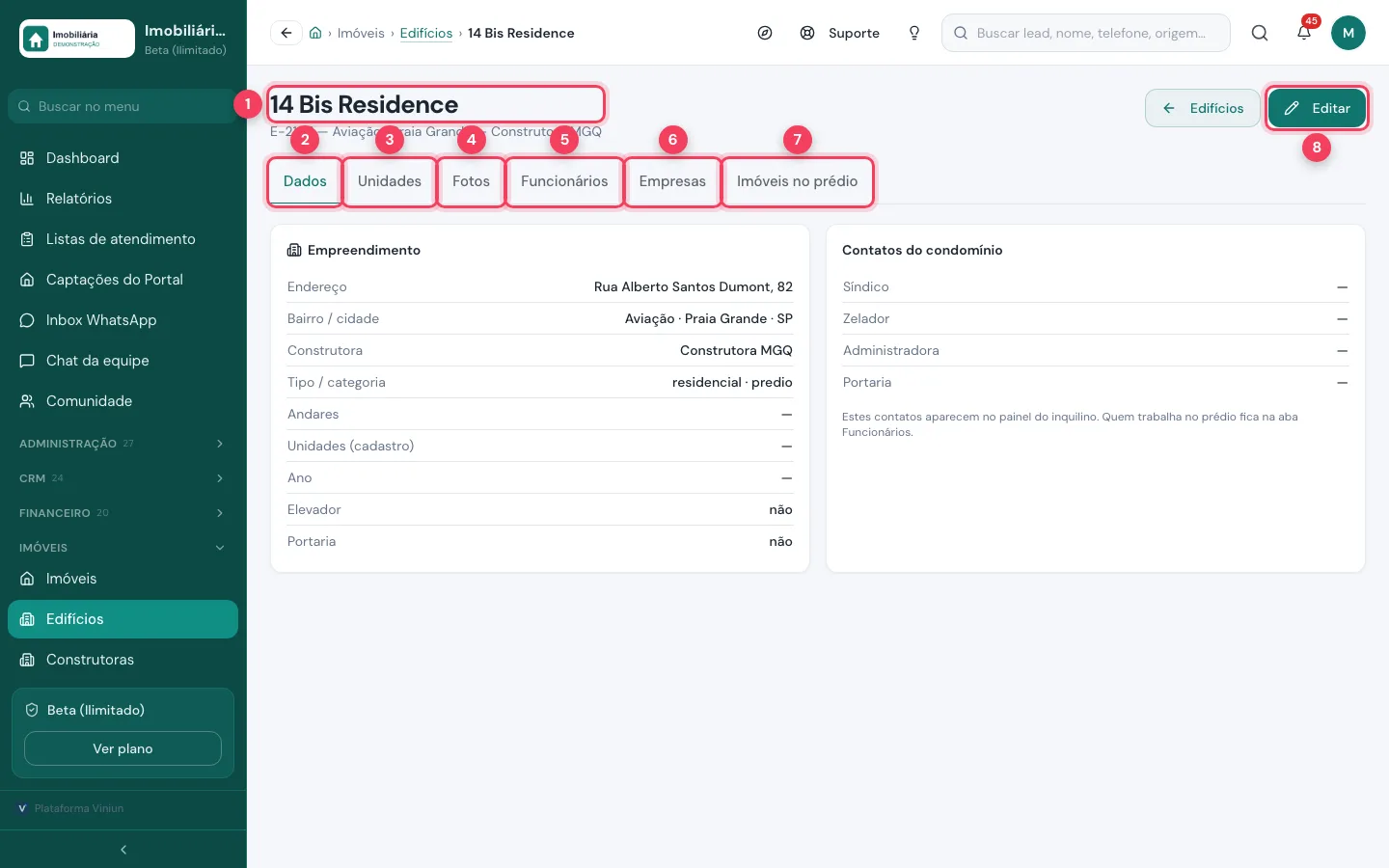
Task: Open the Funcionários tab
Action: click(564, 181)
